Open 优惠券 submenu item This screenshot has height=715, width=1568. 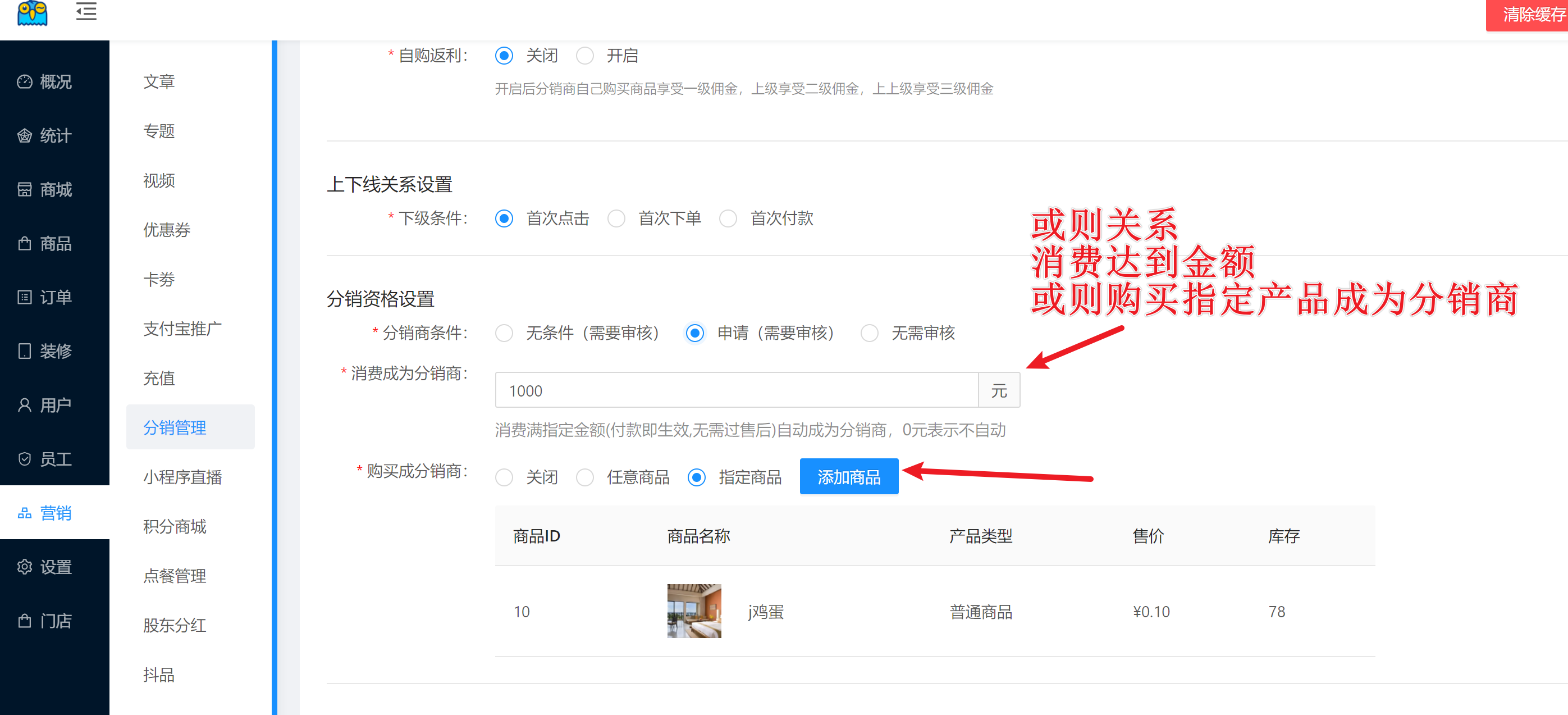click(167, 230)
